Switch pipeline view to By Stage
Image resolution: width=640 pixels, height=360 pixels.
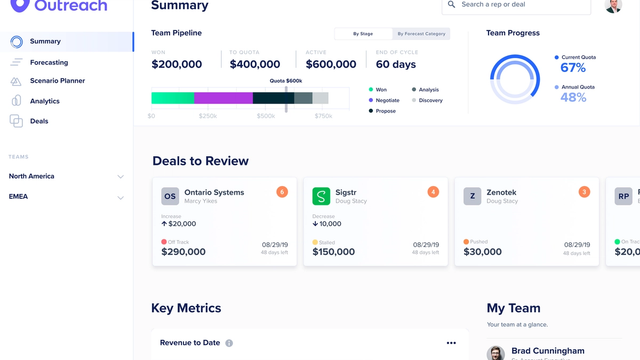363,33
